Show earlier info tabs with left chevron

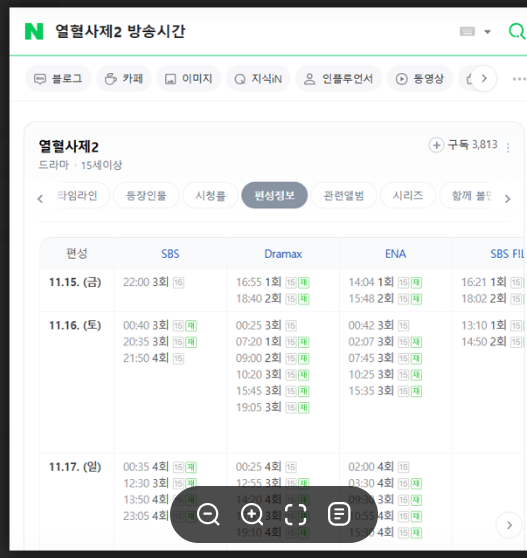[x=40, y=199]
